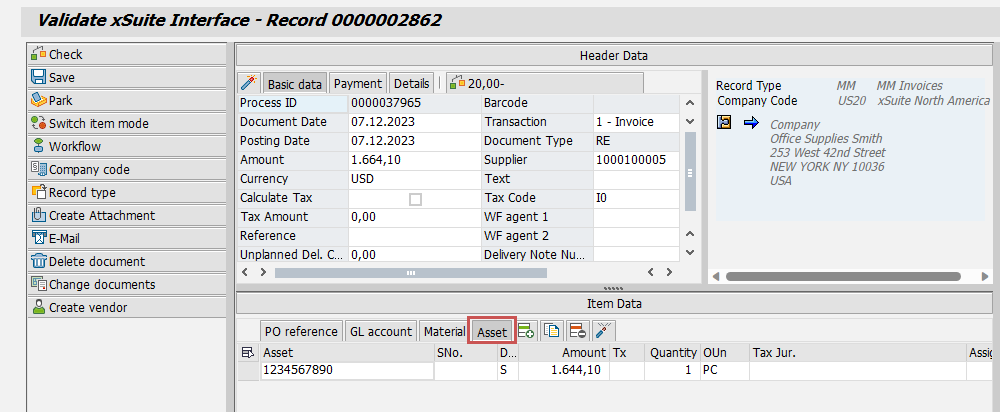Open the table settings icon left of Asset column

(248, 352)
